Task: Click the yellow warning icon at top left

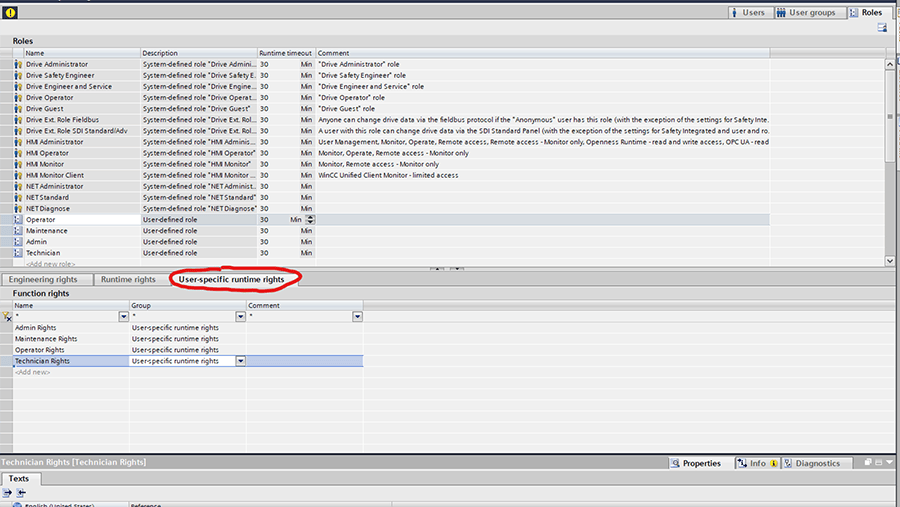Action: click(10, 12)
